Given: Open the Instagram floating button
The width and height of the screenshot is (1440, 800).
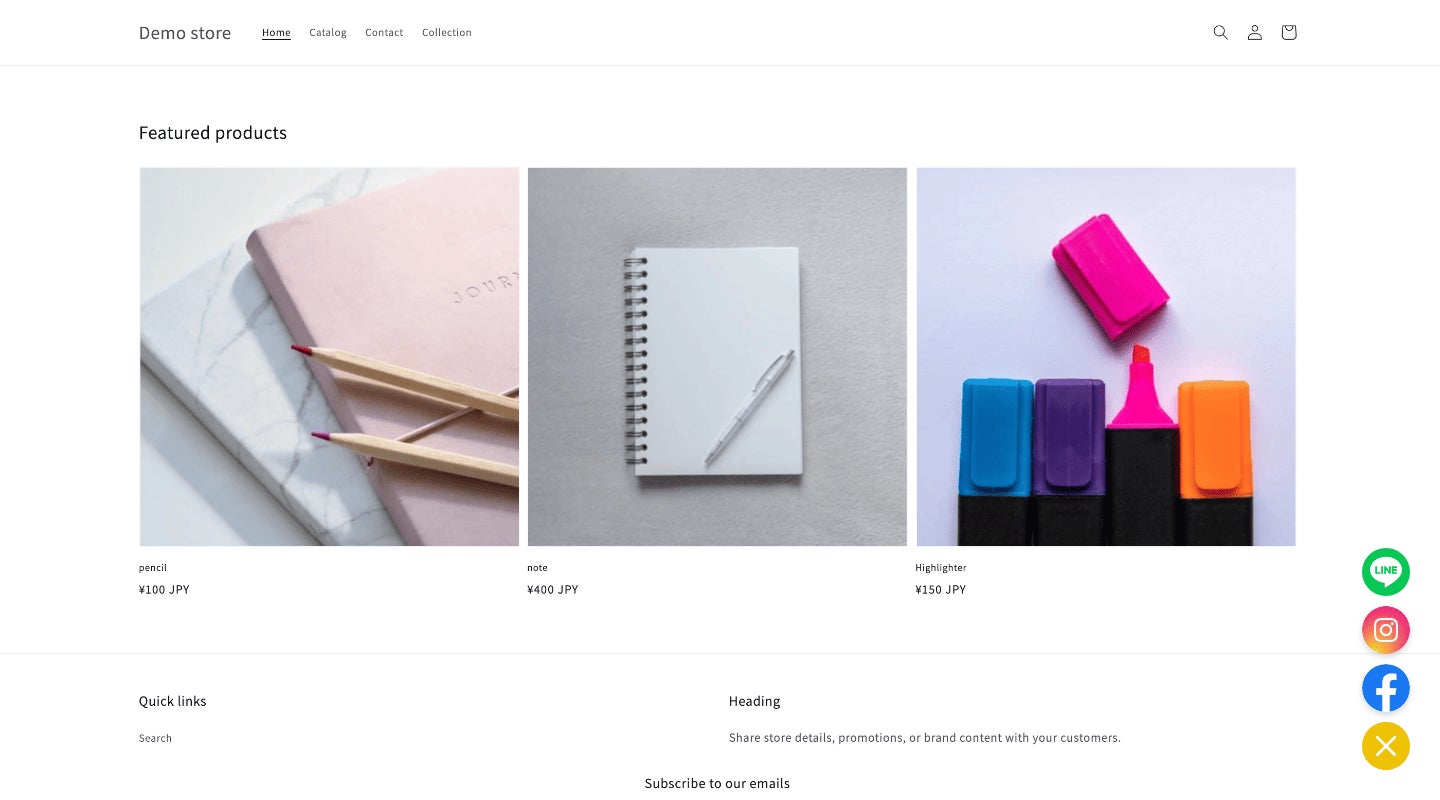Looking at the screenshot, I should (1386, 630).
